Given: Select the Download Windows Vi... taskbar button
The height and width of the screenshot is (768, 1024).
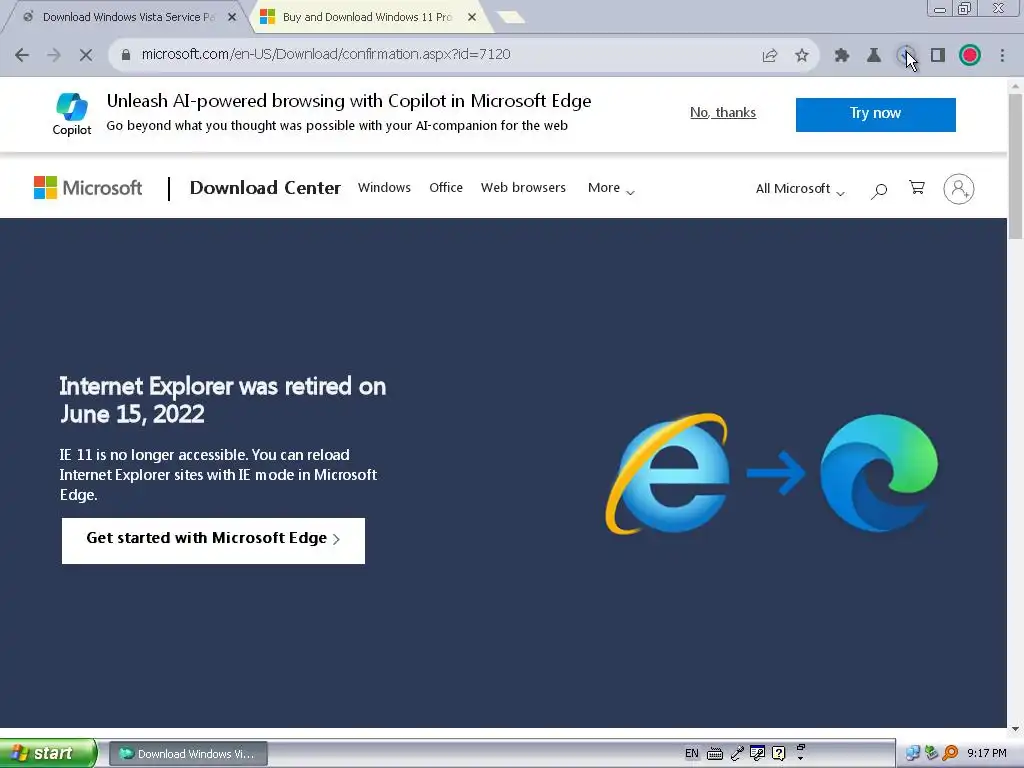Looking at the screenshot, I should point(188,754).
